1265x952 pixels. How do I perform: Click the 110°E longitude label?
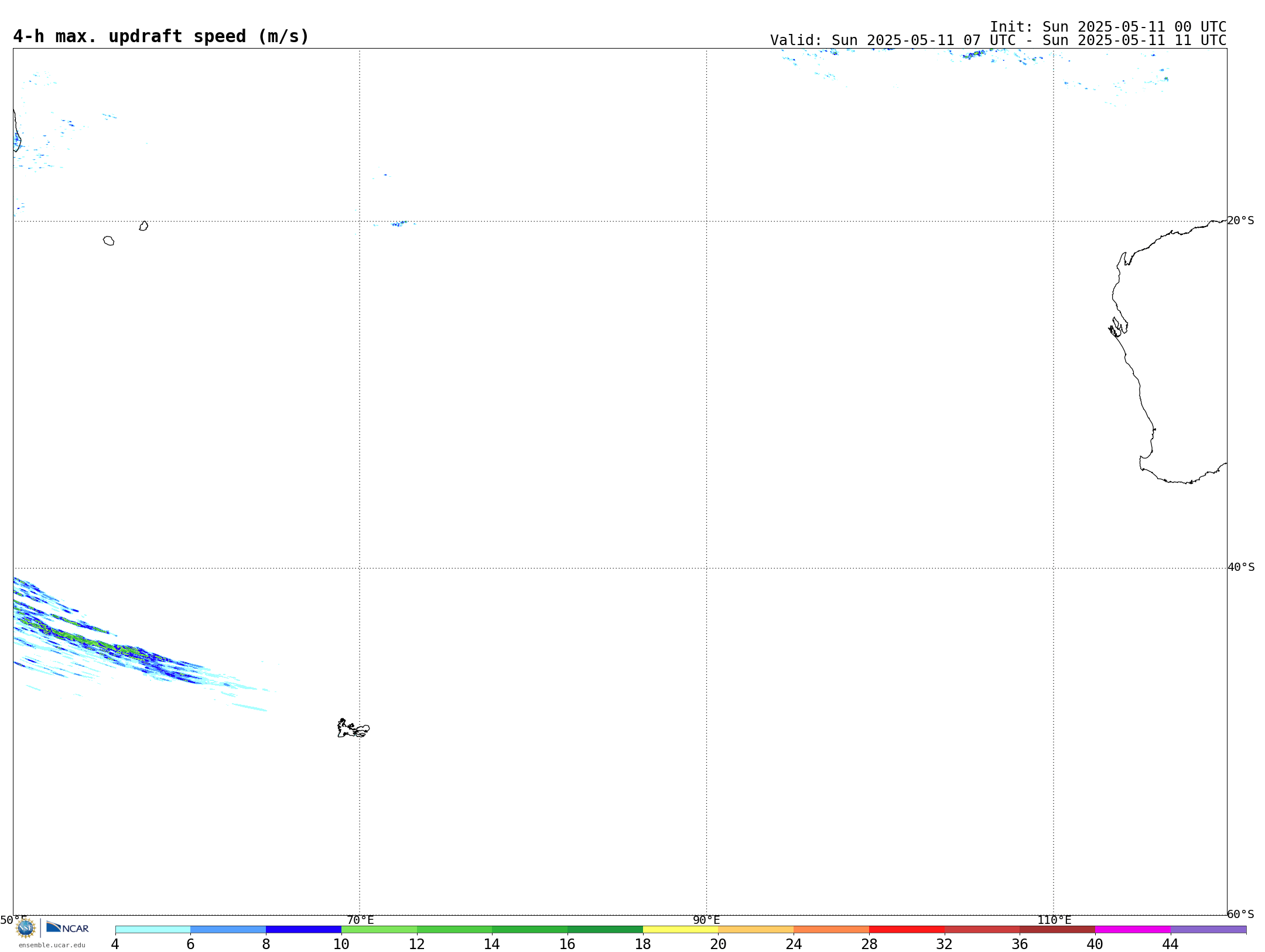coord(1054,920)
